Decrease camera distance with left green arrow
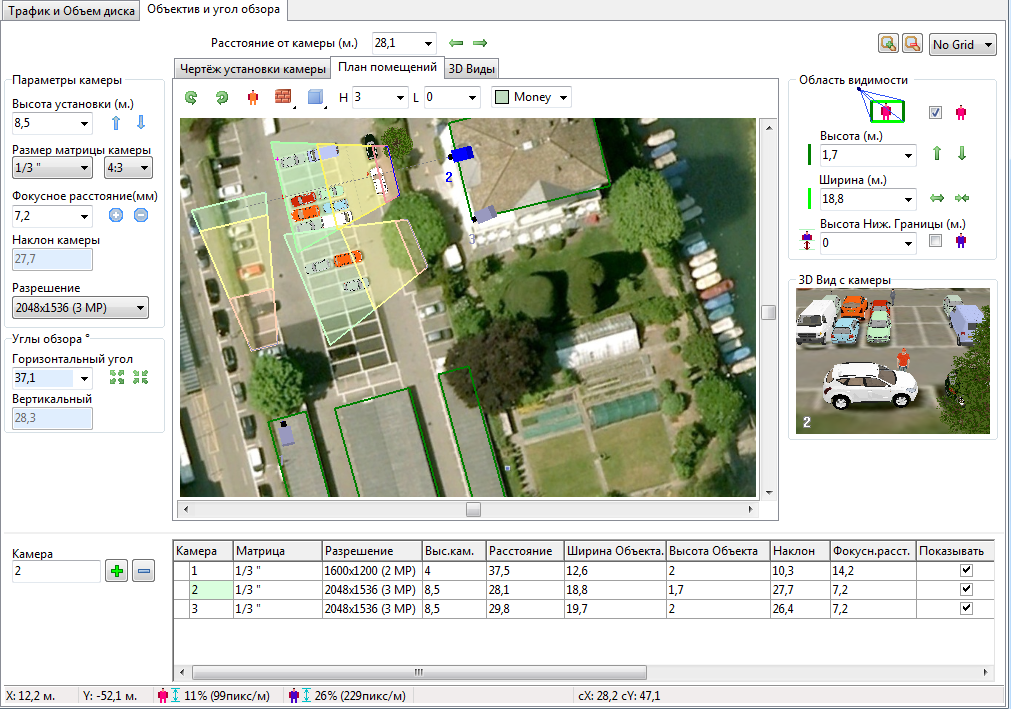1011x709 pixels. point(457,43)
